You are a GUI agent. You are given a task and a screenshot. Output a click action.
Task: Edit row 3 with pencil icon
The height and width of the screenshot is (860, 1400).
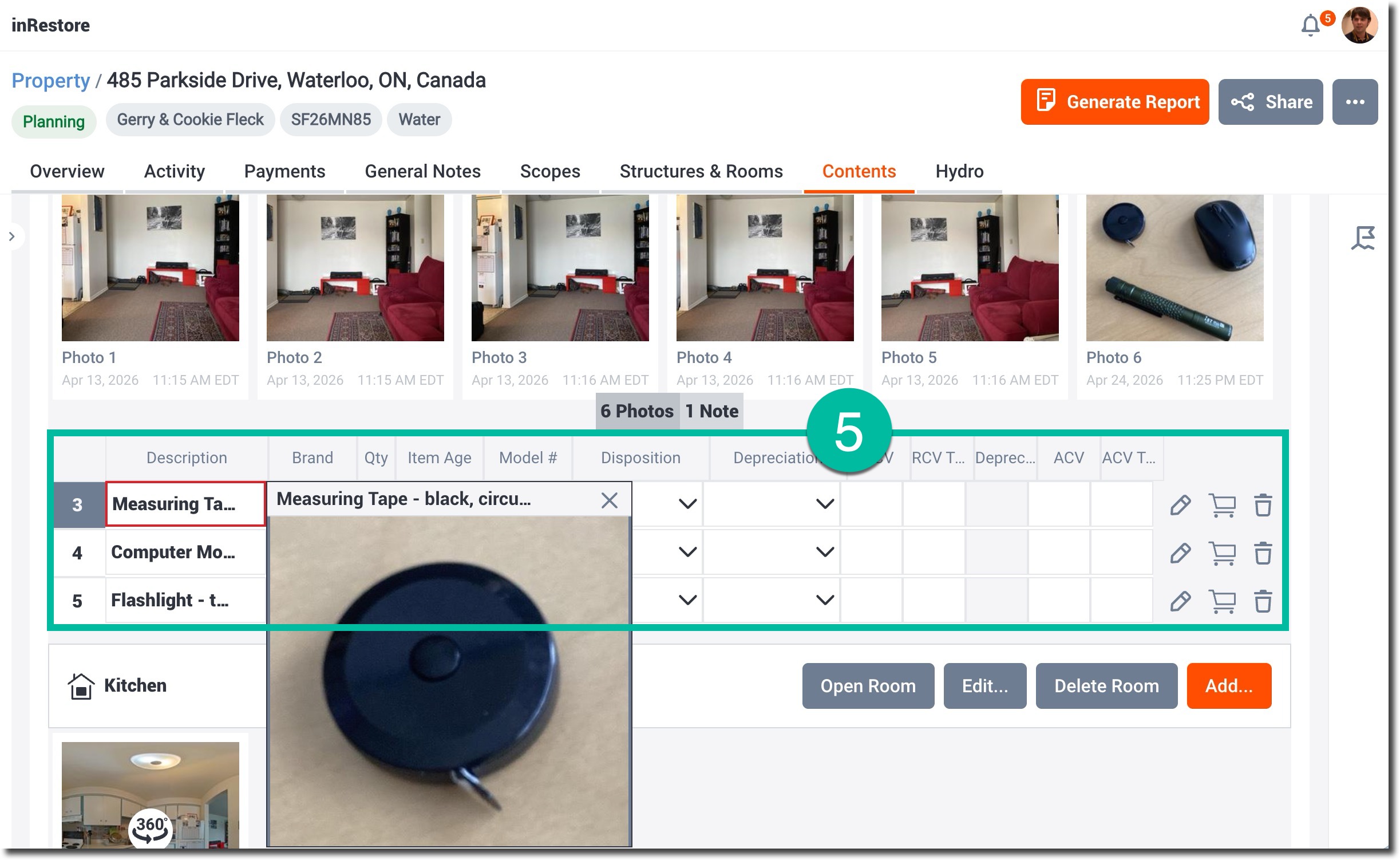click(1180, 505)
